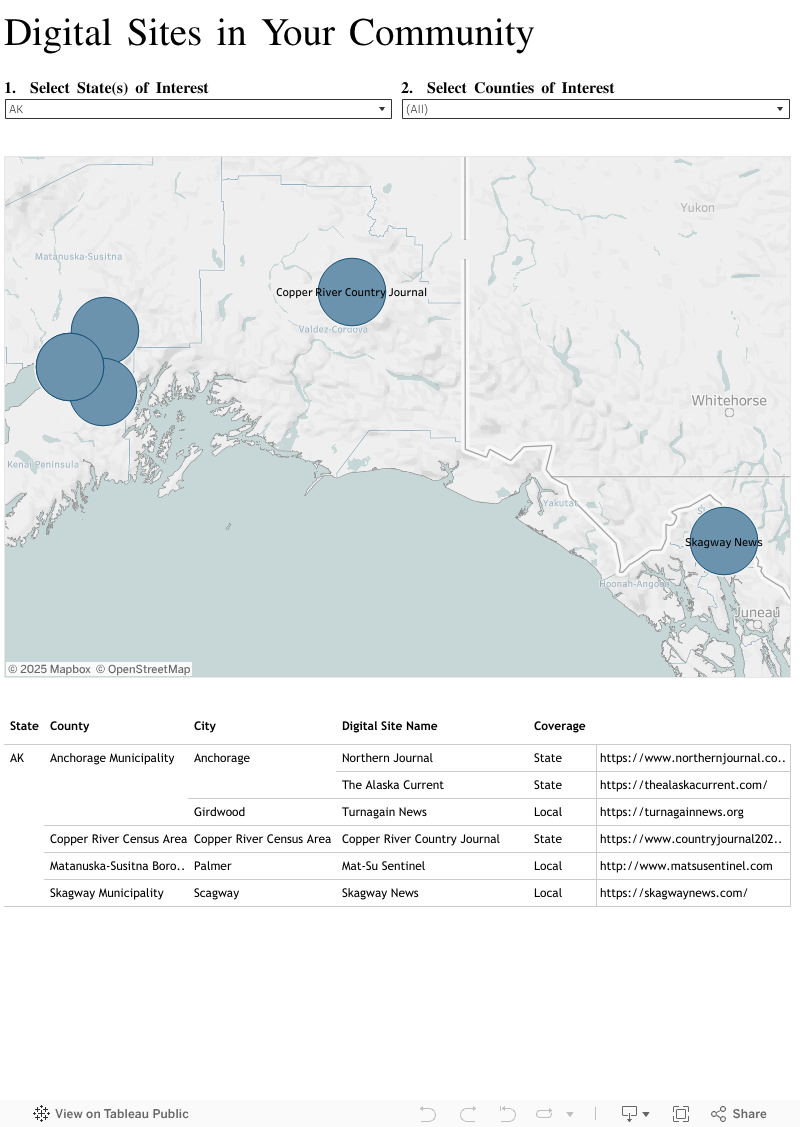Screen dimensions: 800x1127
Task: Click the Skagway News map circle
Action: pos(723,541)
